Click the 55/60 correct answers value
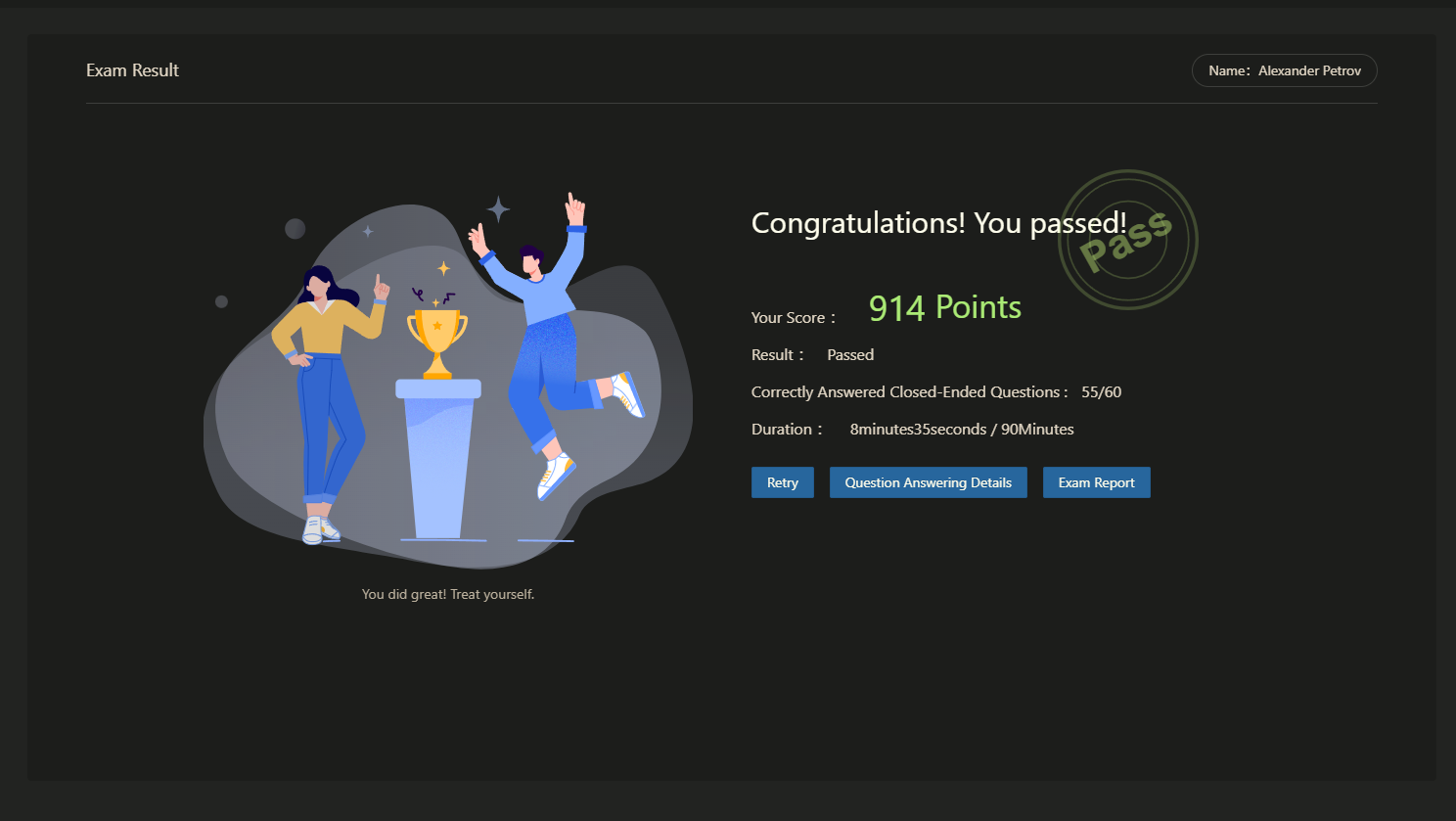The width and height of the screenshot is (1456, 821). pyautogui.click(x=1101, y=392)
